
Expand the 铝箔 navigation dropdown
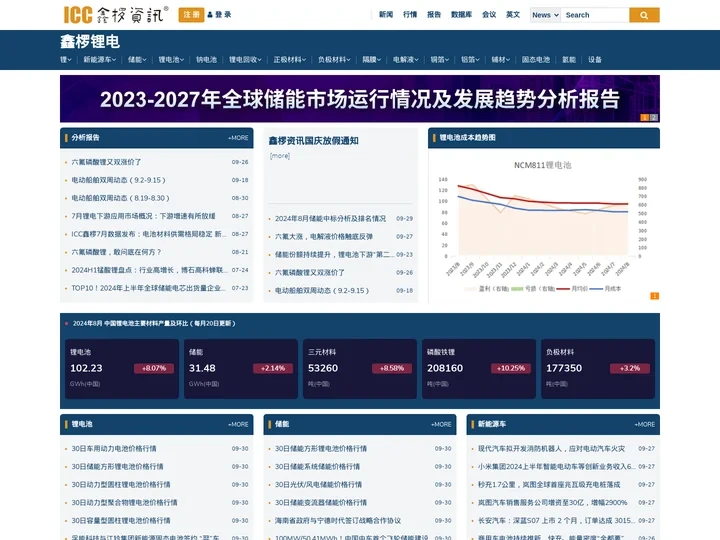click(471, 60)
